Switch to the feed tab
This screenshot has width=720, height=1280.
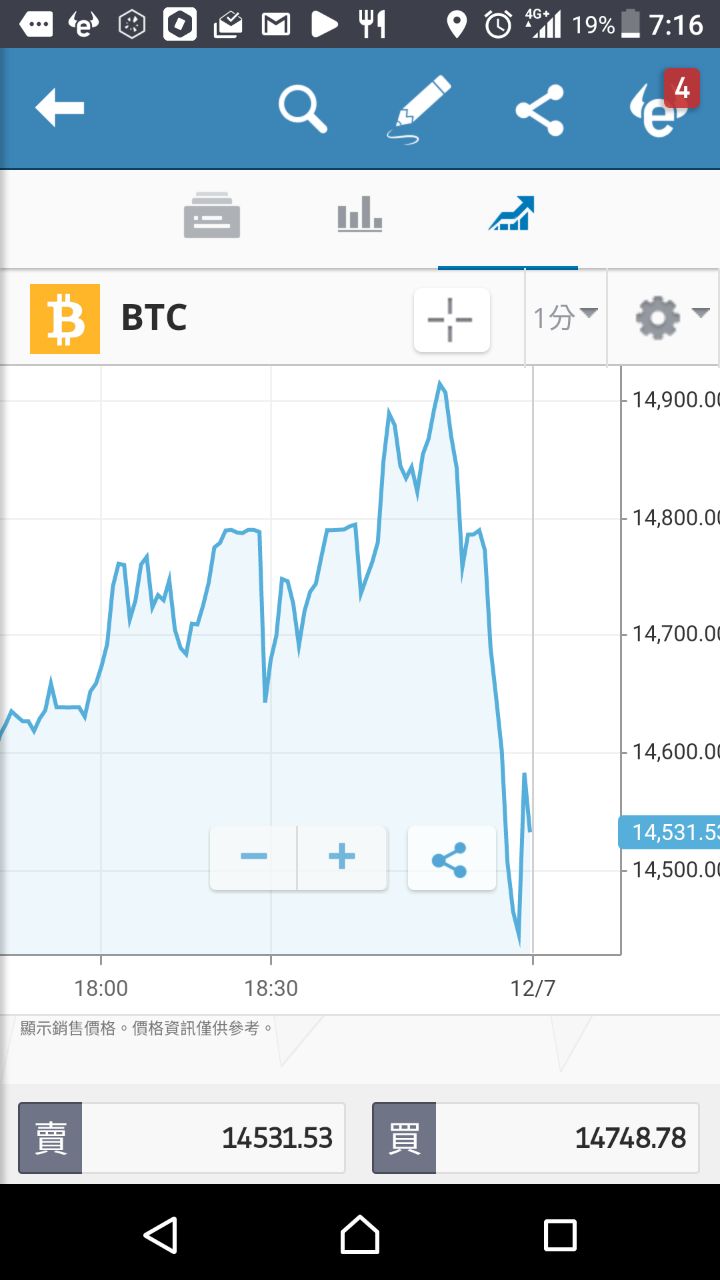[212, 215]
